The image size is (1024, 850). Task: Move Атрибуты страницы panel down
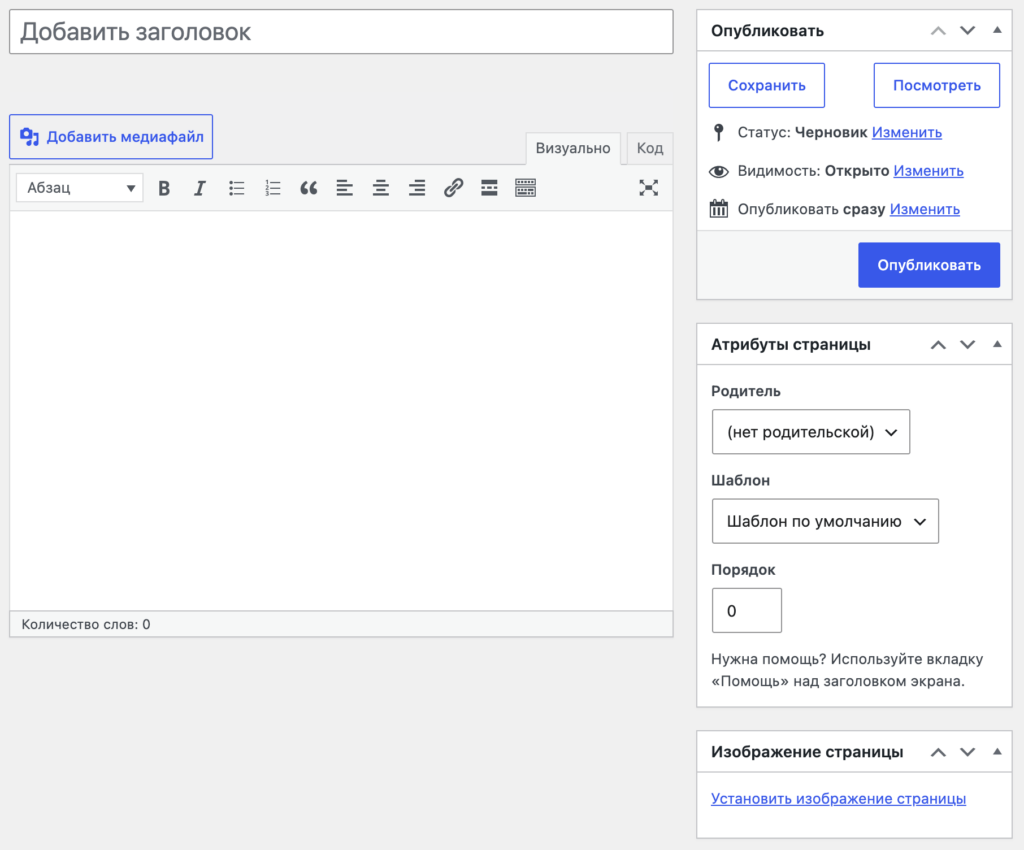pos(968,345)
